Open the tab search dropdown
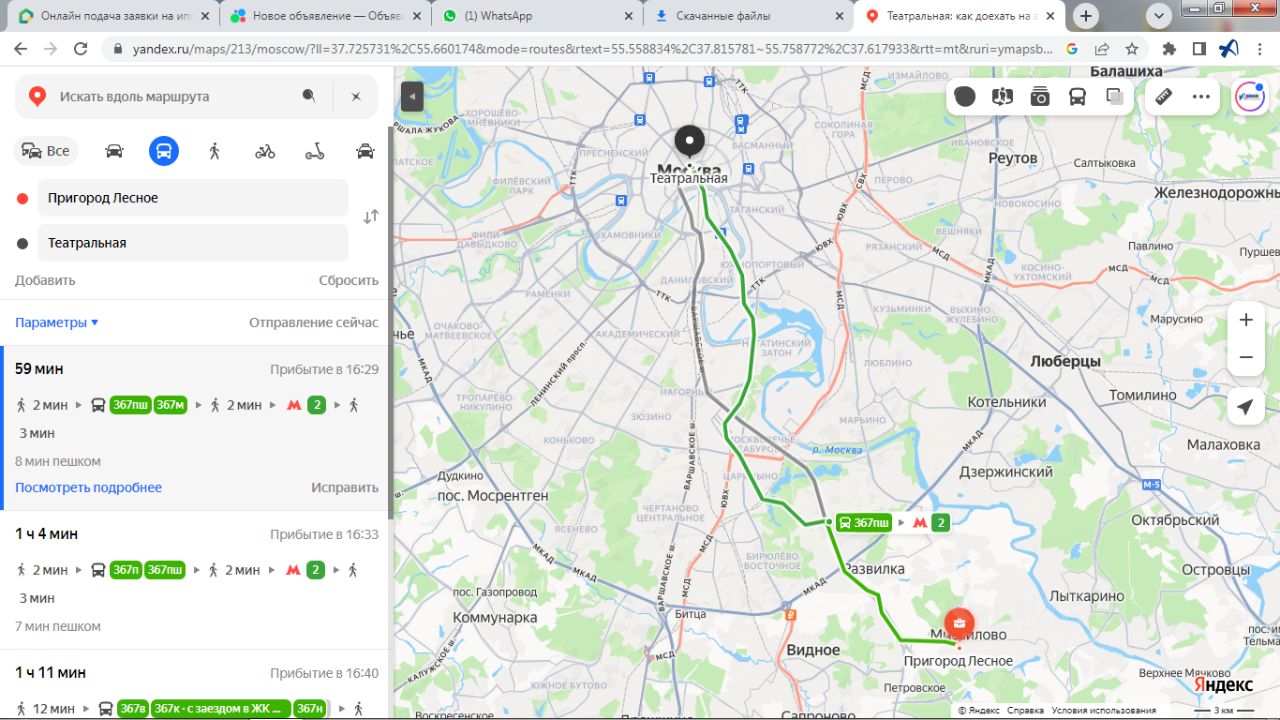Screen dimensions: 1280x720 tap(1158, 16)
